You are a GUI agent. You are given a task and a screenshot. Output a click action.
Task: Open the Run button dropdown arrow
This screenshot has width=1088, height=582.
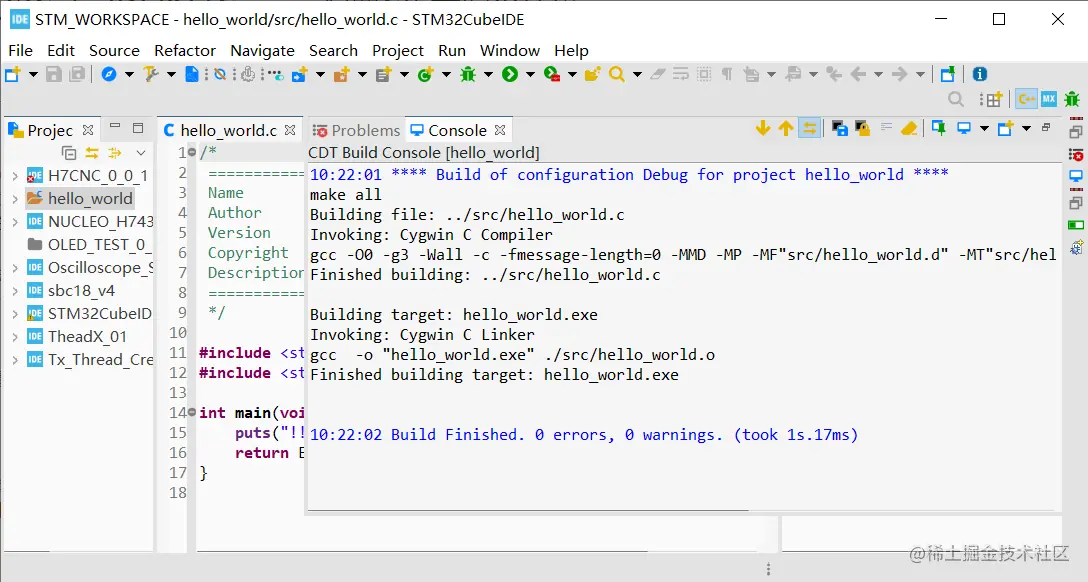pos(530,74)
